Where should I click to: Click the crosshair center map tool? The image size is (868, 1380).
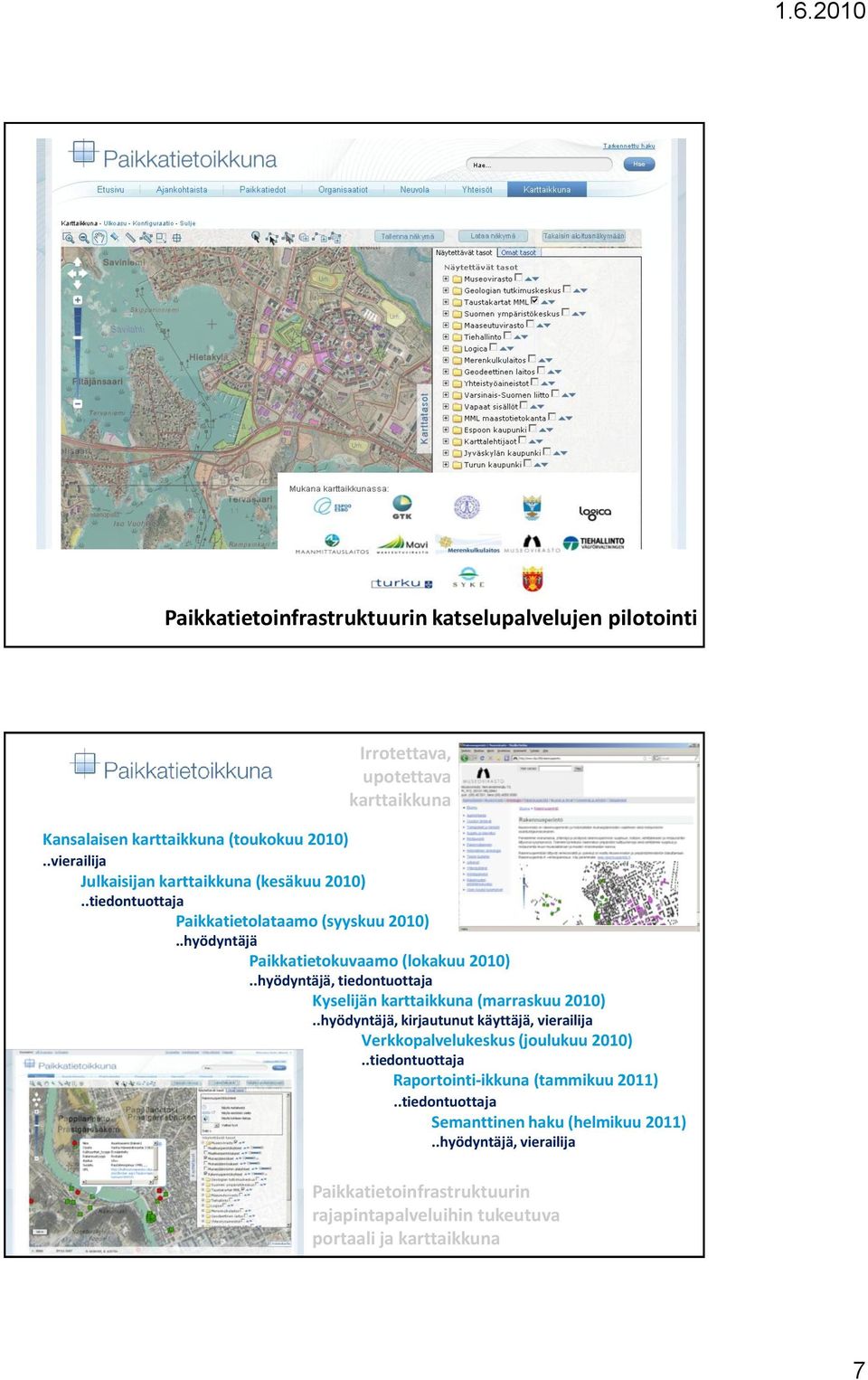point(177,238)
